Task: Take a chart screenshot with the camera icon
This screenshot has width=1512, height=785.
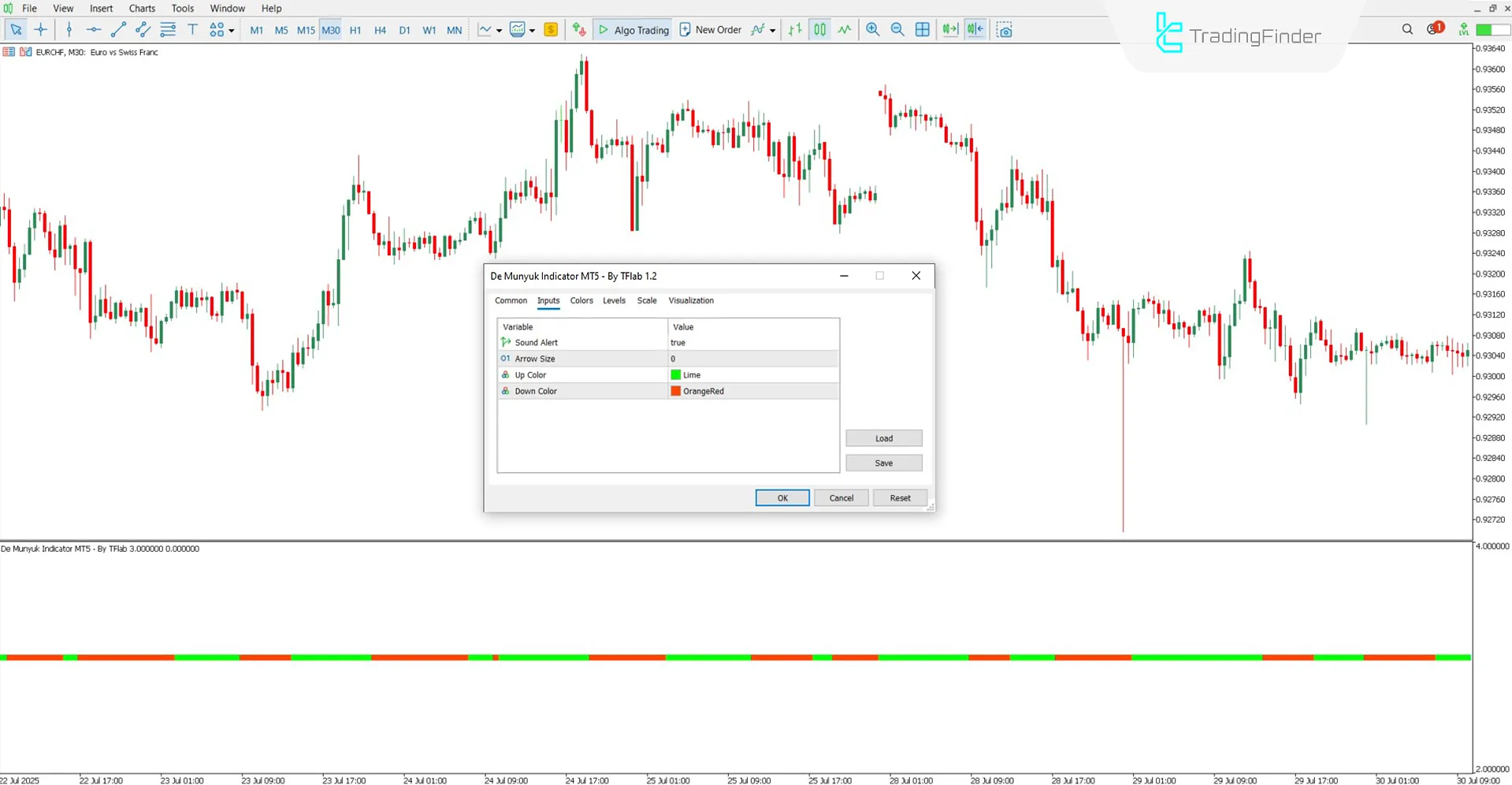Action: (x=1005, y=29)
